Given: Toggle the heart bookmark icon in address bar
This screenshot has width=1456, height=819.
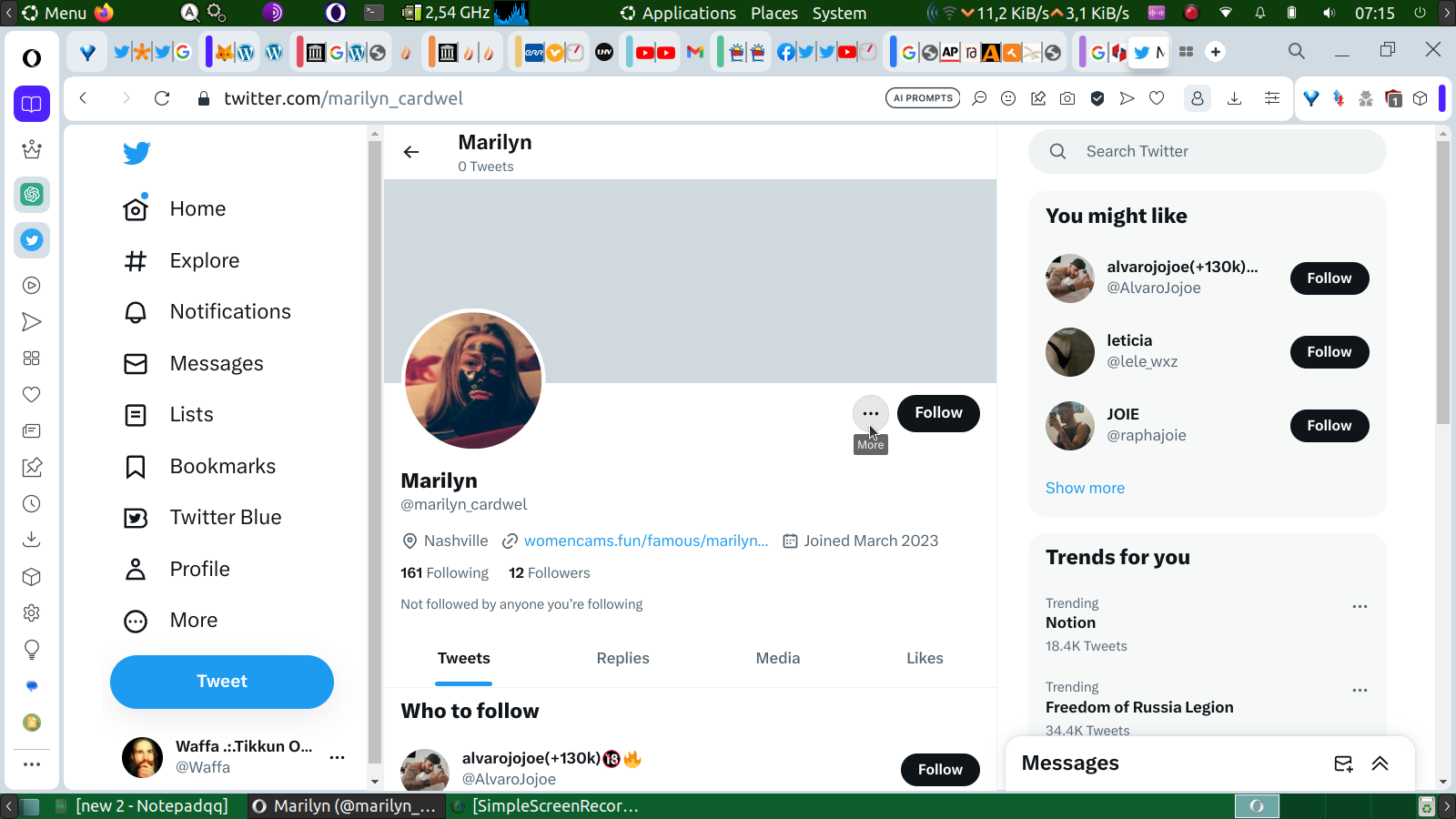Looking at the screenshot, I should pyautogui.click(x=1157, y=98).
